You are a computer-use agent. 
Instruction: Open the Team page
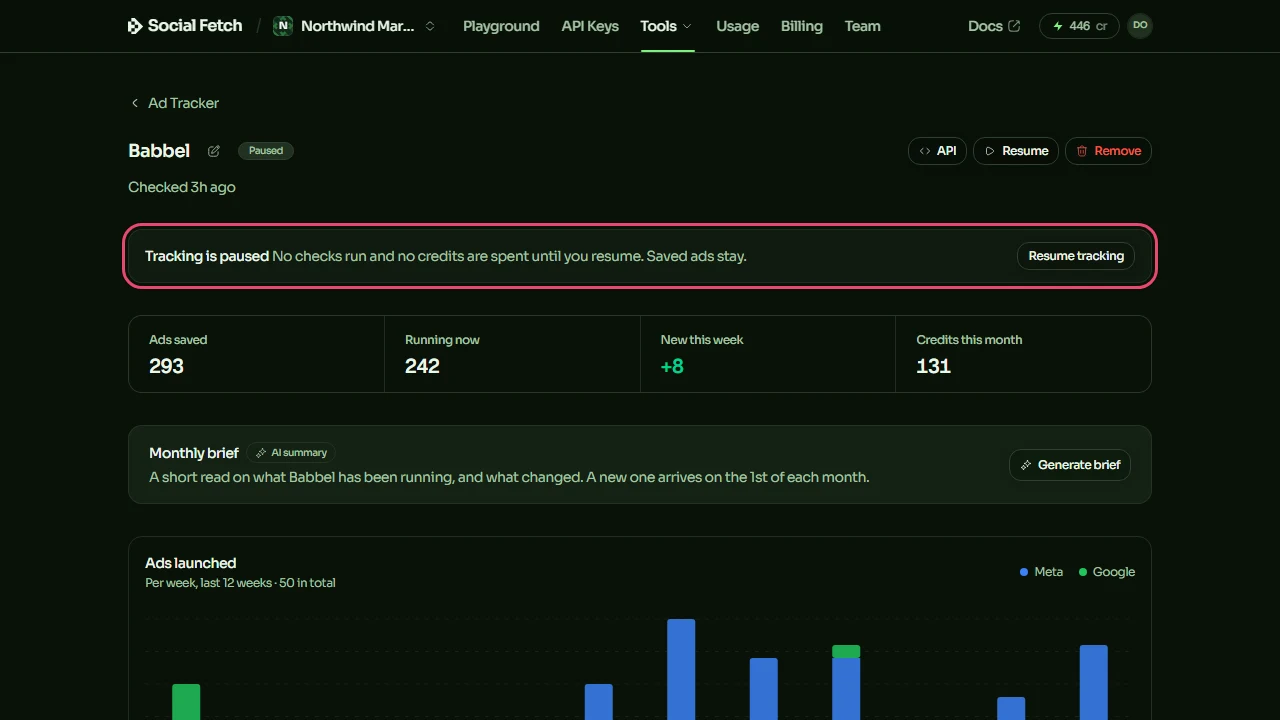pyautogui.click(x=862, y=26)
